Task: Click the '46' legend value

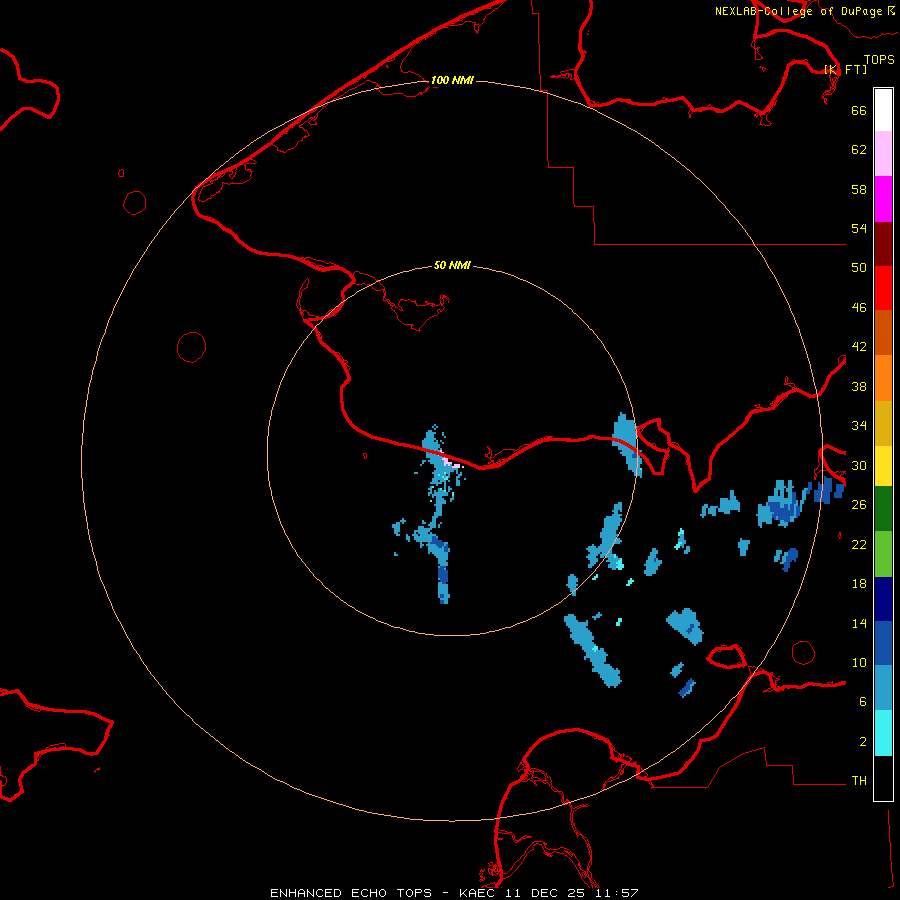Action: point(859,308)
